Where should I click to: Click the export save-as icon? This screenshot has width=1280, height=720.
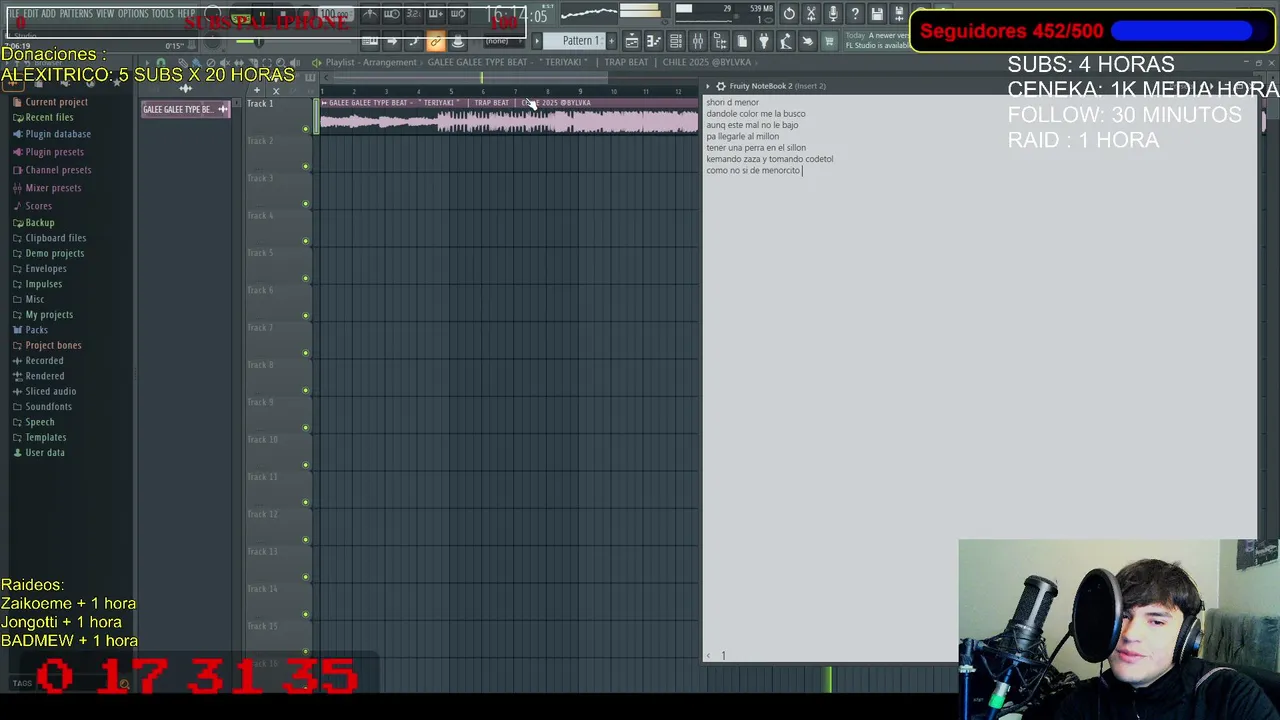(x=899, y=14)
